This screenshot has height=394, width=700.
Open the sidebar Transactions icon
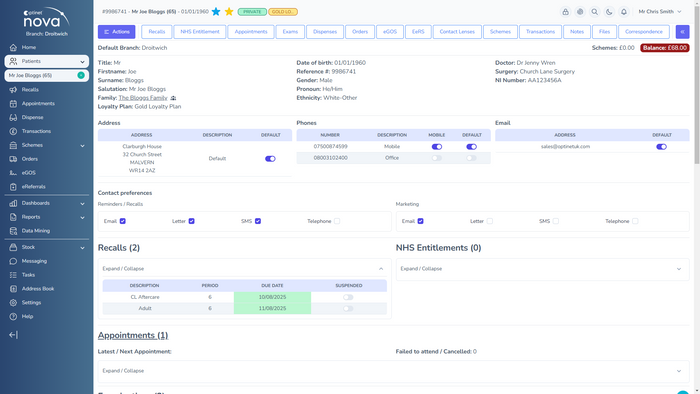pos(13,131)
